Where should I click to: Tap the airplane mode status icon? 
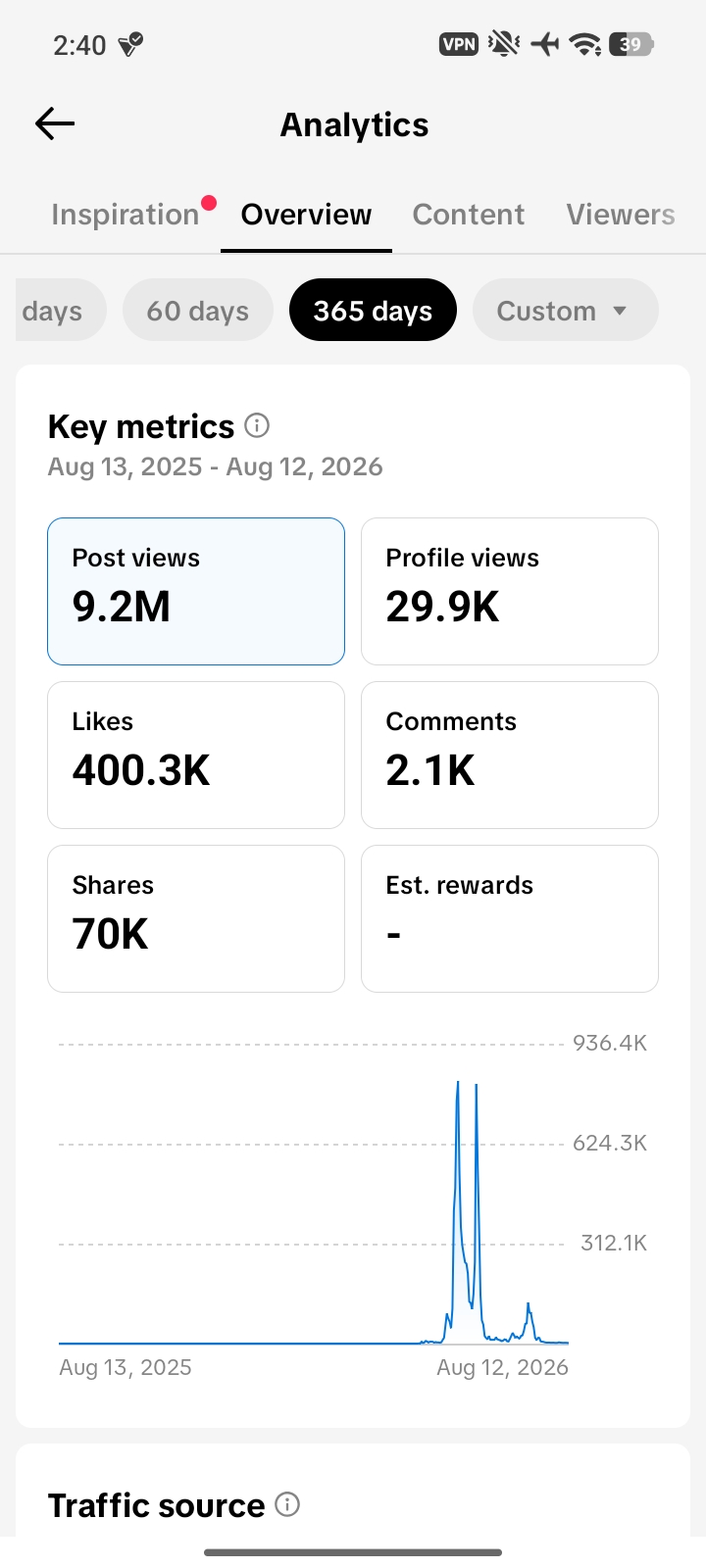coord(545,44)
